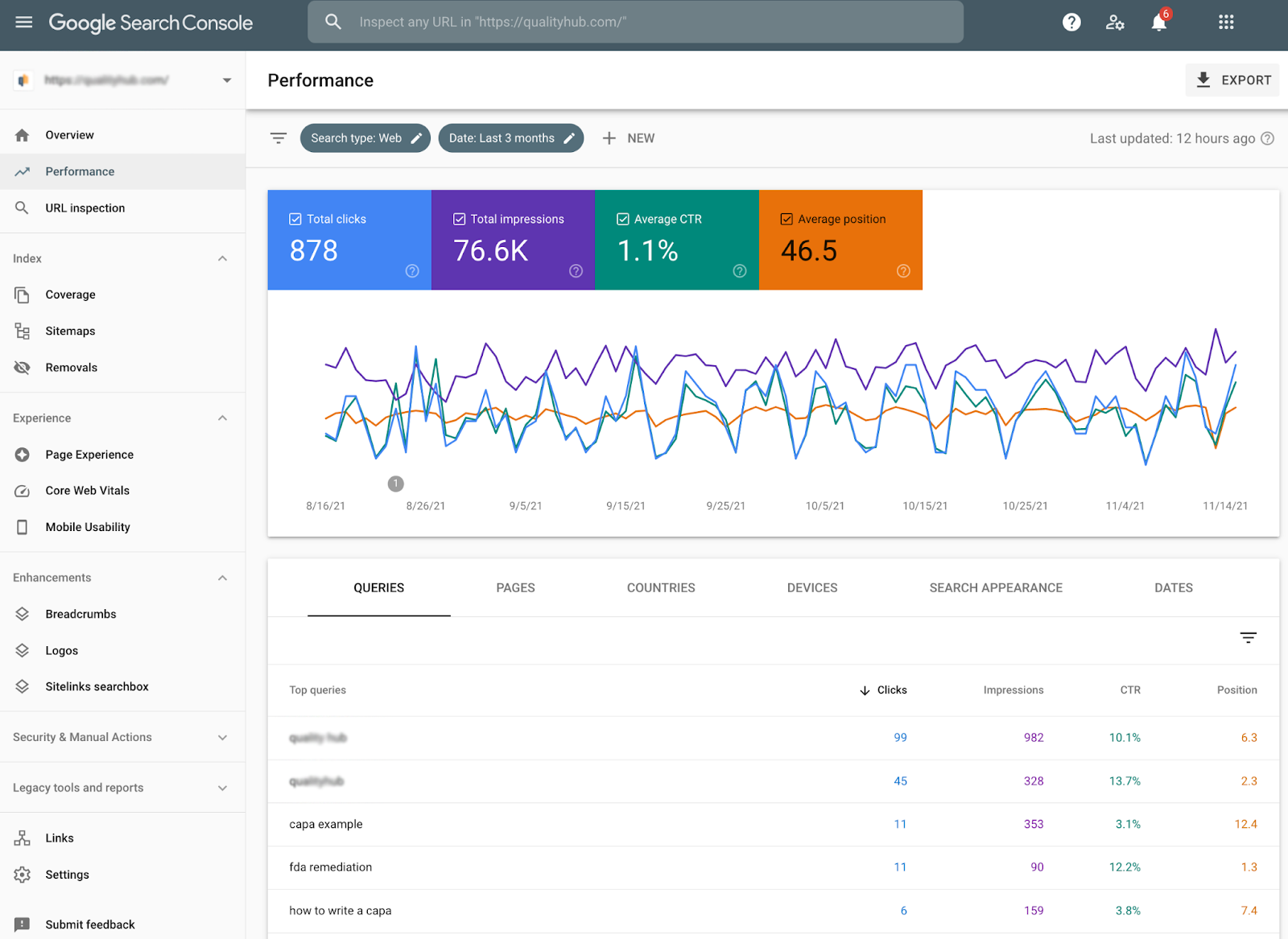Sort by CTR column header

click(1130, 690)
